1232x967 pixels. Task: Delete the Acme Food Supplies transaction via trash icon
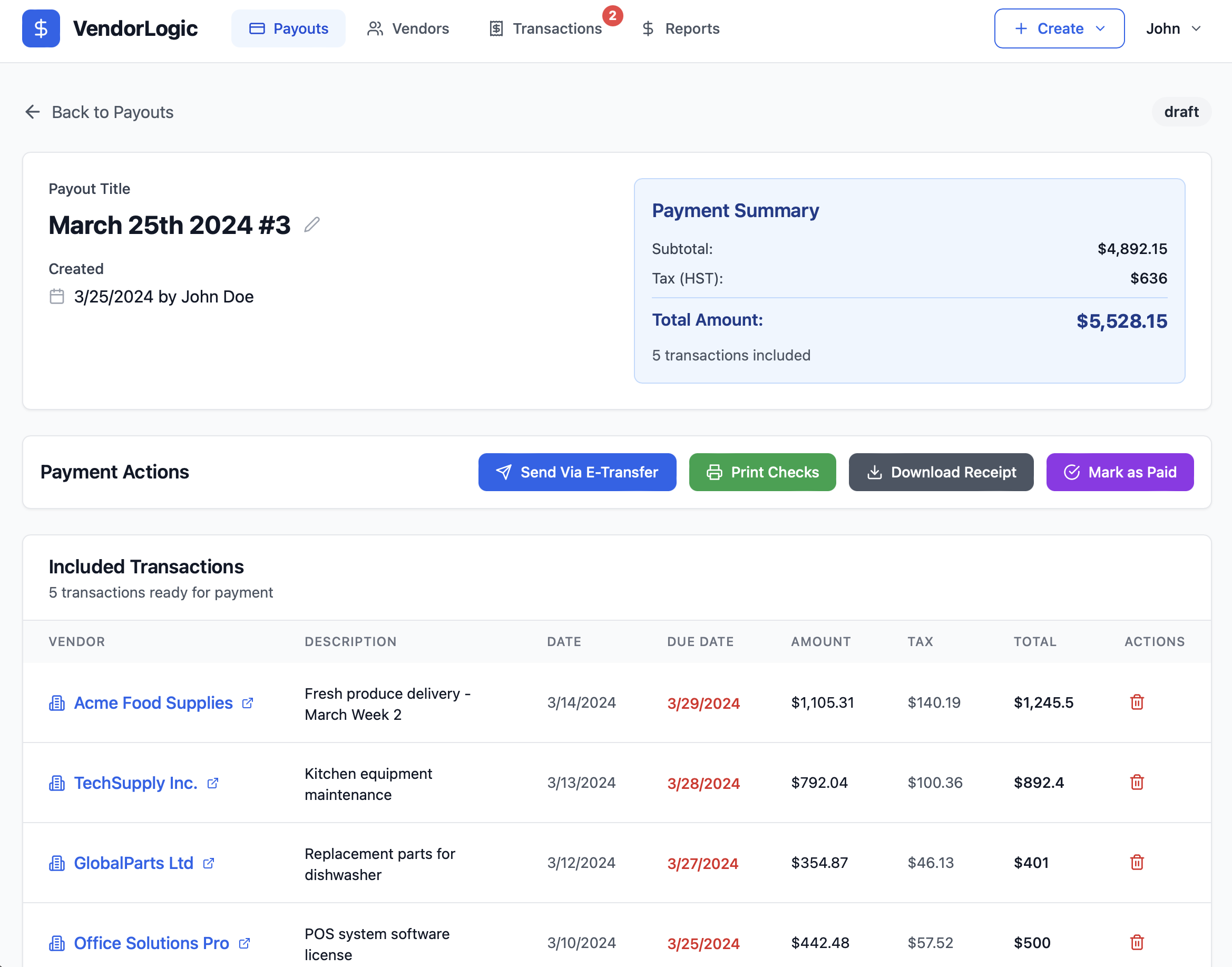click(x=1137, y=702)
